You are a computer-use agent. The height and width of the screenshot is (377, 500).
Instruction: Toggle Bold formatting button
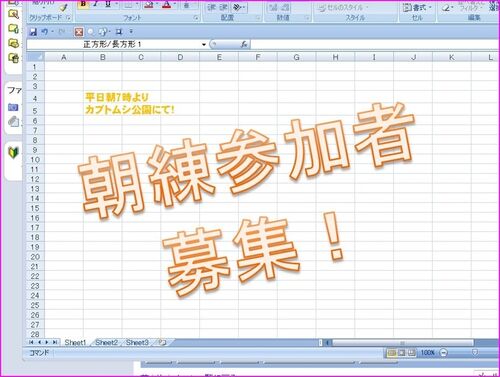83,5
